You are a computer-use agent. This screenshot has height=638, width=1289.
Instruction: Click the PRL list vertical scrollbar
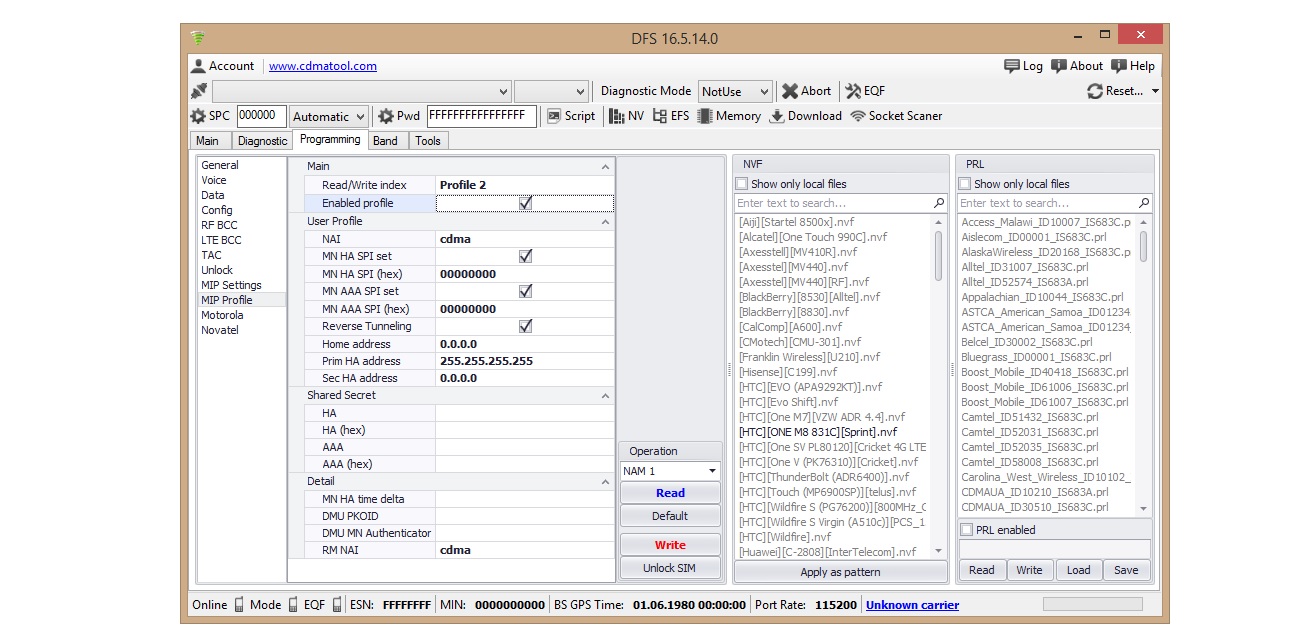coord(1143,365)
